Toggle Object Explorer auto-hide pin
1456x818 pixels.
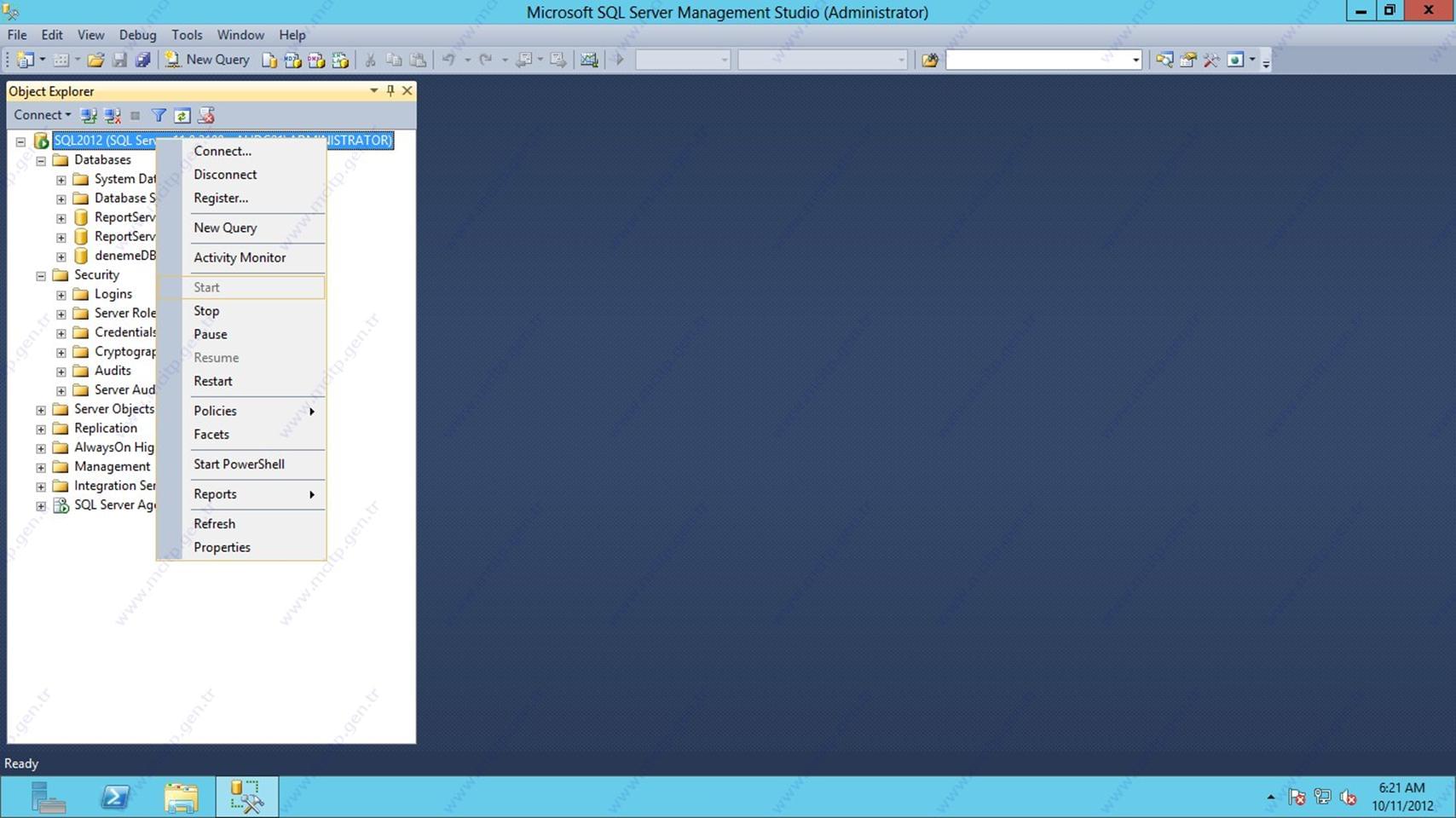point(390,90)
